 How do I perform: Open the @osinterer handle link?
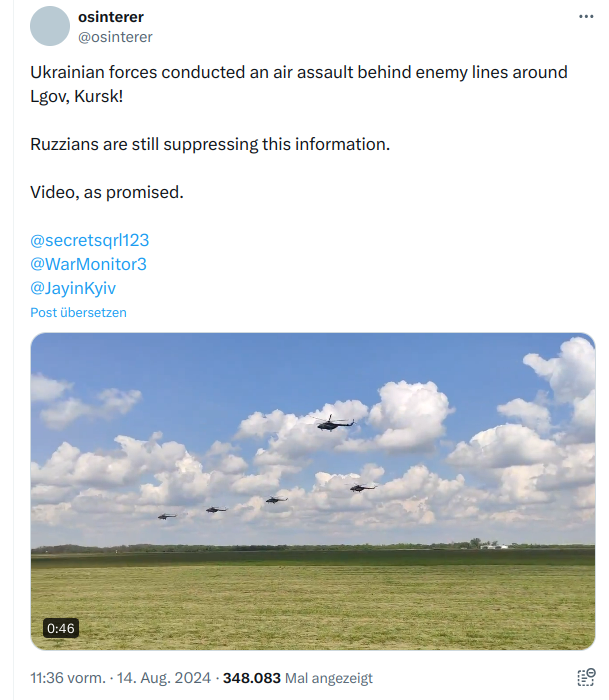click(115, 36)
